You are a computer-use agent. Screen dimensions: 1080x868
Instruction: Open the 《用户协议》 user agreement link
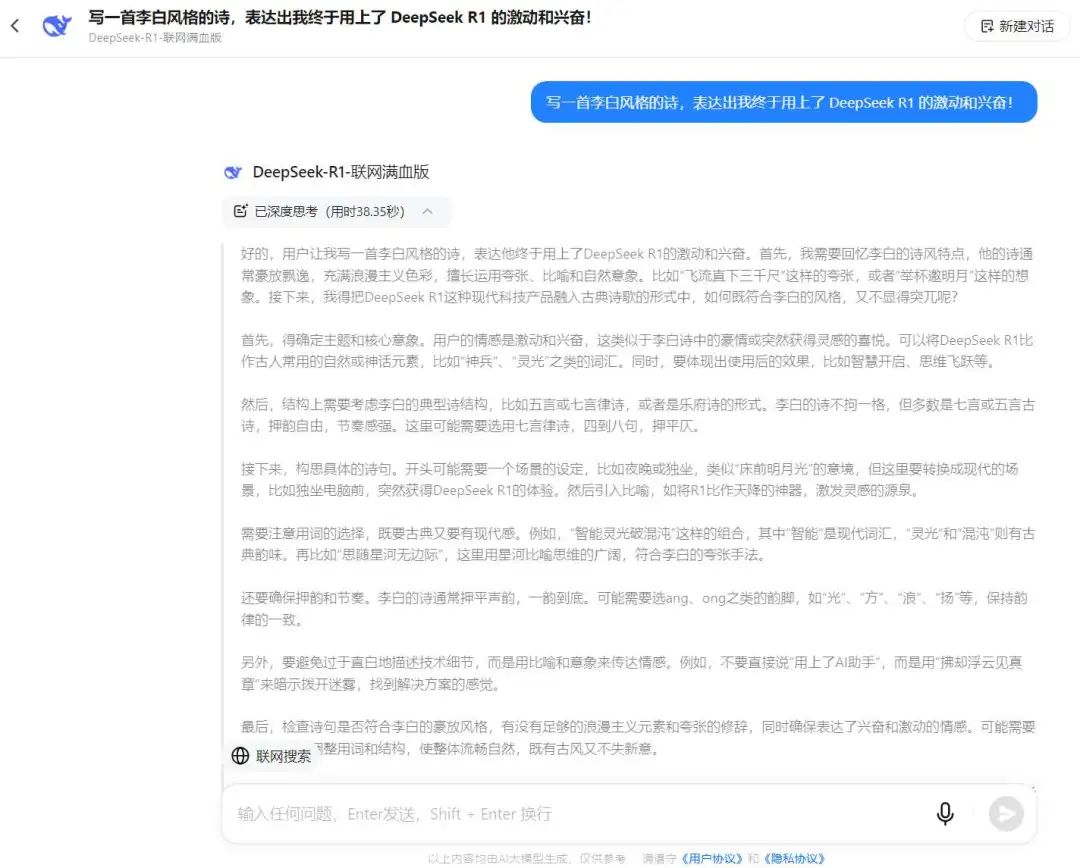point(712,857)
